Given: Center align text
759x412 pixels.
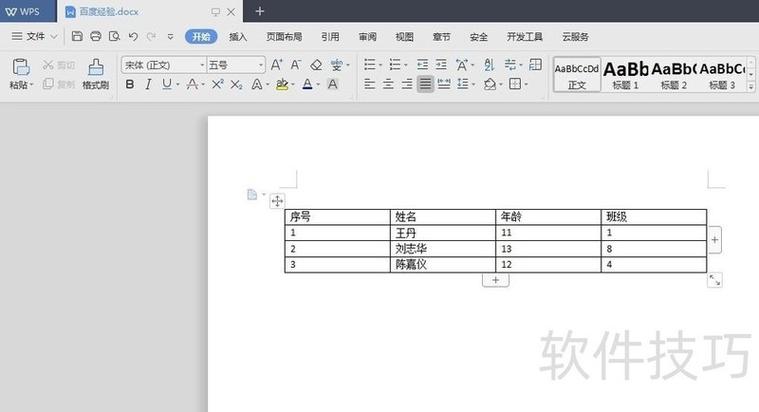Looking at the screenshot, I should (x=388, y=84).
